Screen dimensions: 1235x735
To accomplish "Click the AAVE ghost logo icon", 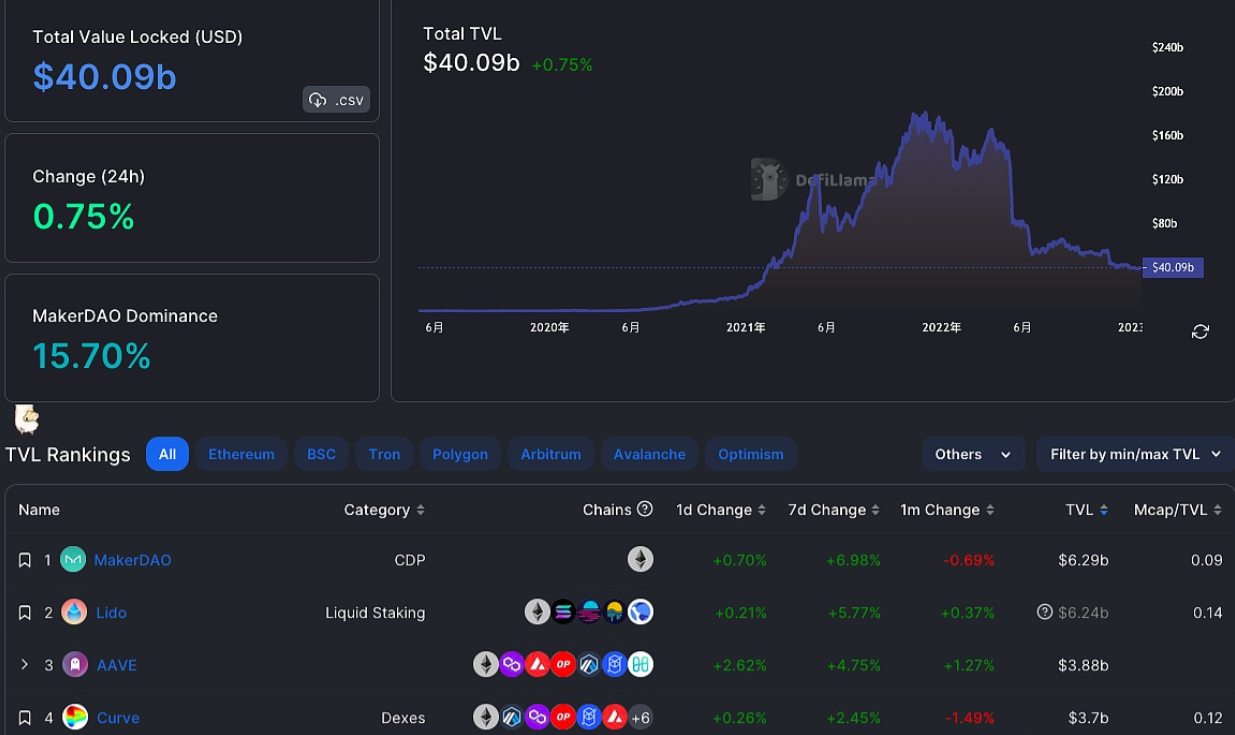I will [75, 665].
